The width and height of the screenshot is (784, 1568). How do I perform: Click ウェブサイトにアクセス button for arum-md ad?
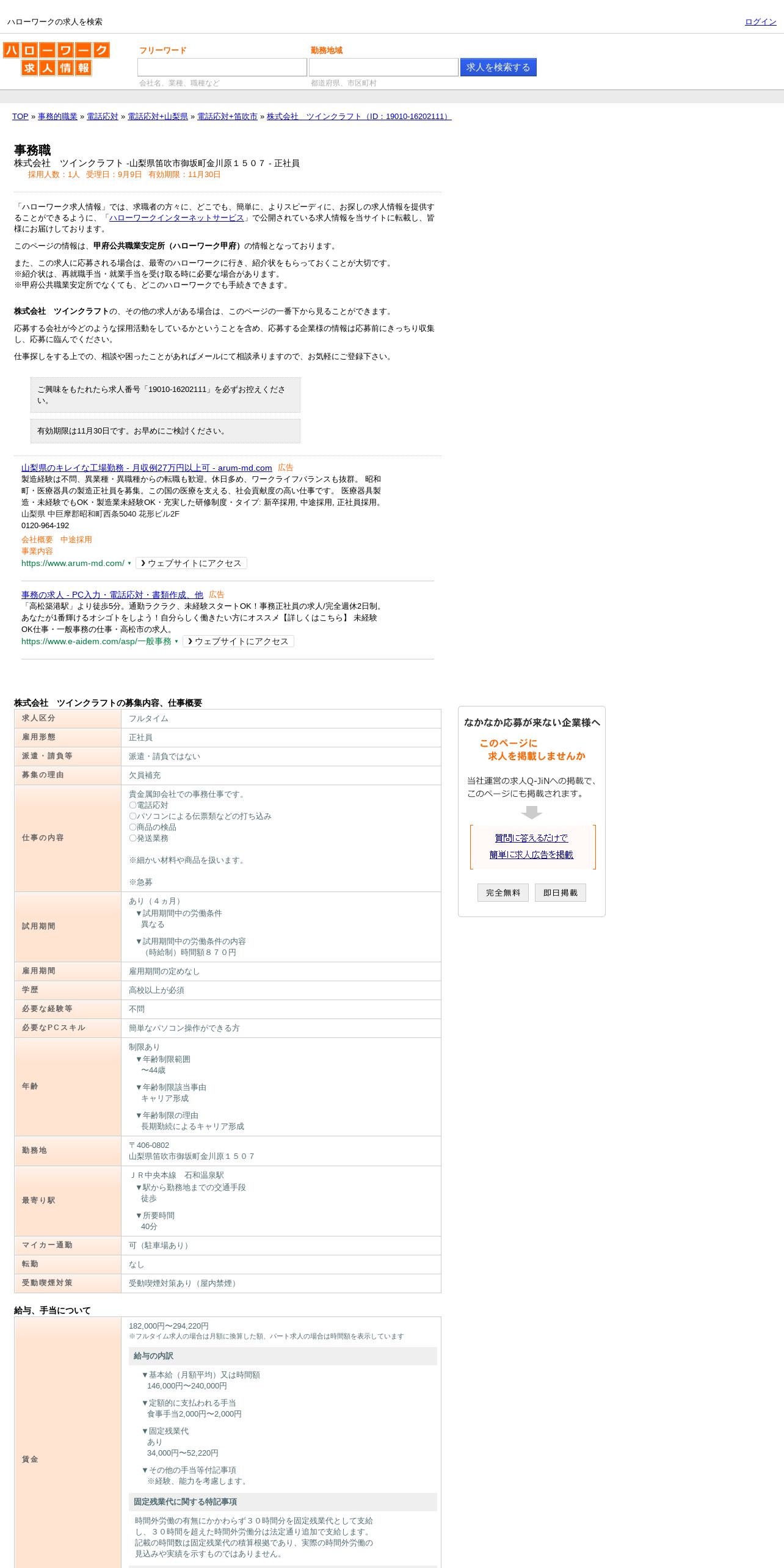[x=191, y=564]
